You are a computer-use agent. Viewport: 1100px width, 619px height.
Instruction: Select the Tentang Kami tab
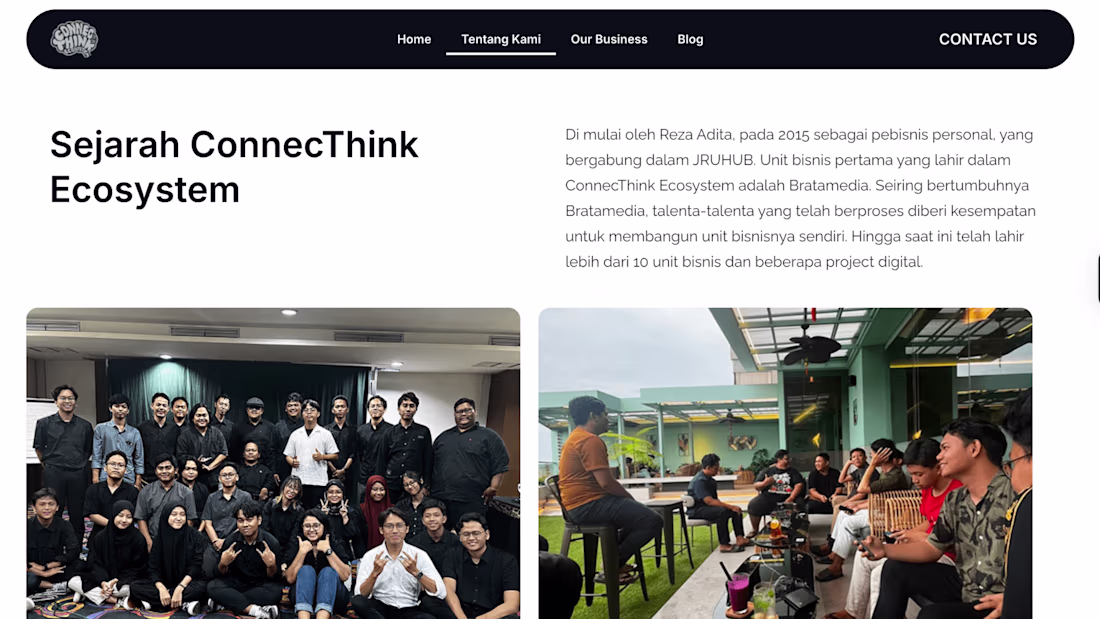tap(501, 39)
